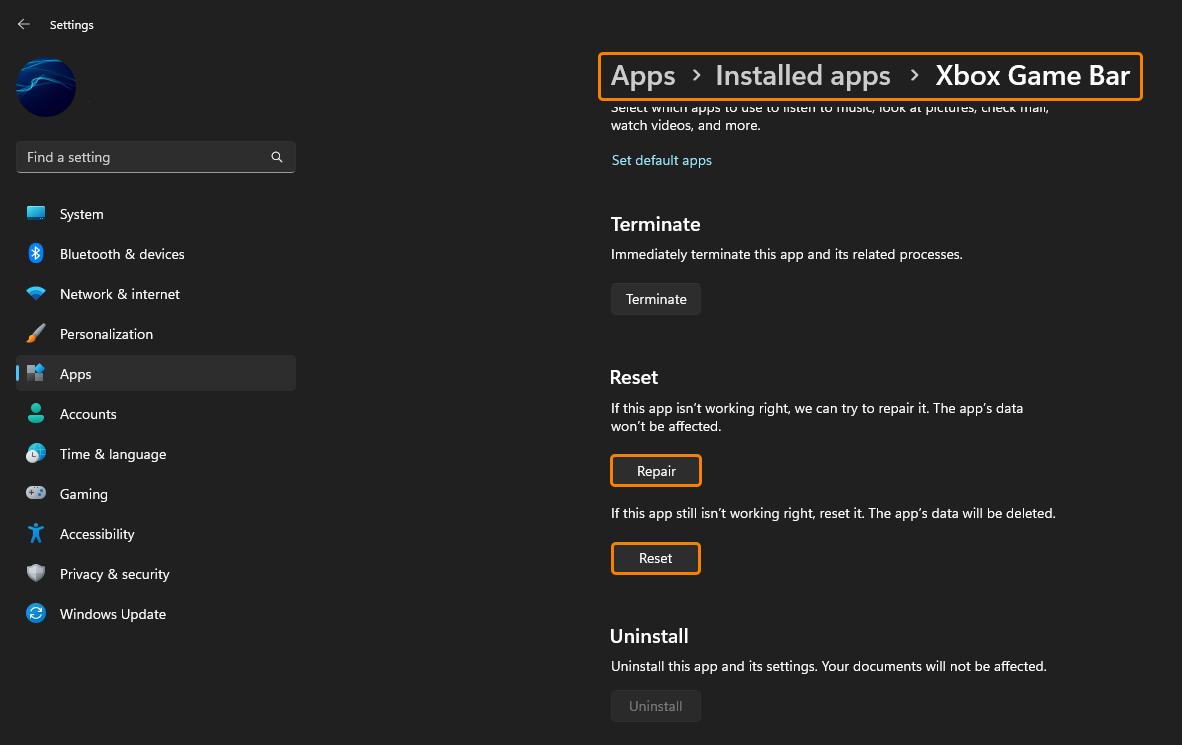This screenshot has height=745, width=1182.
Task: Click the Bluetooth icon in the sidebar
Action: (x=35, y=253)
